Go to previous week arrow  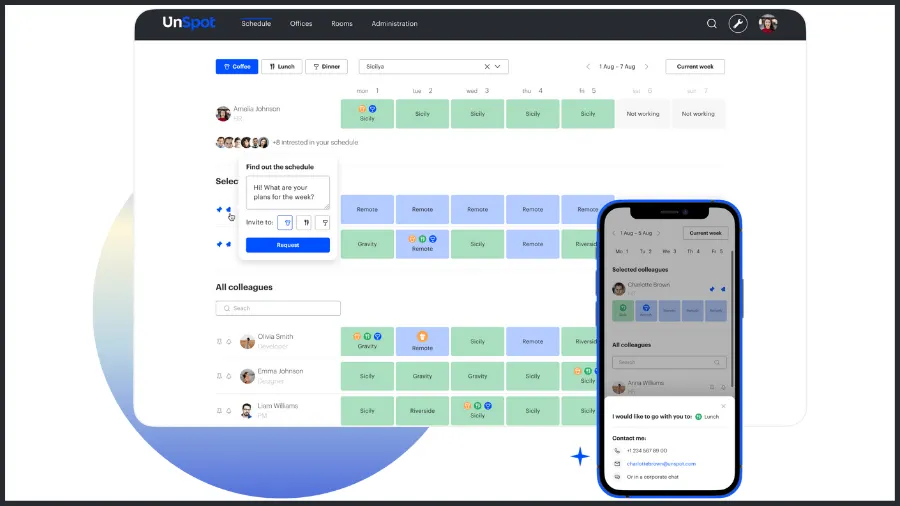[x=588, y=67]
